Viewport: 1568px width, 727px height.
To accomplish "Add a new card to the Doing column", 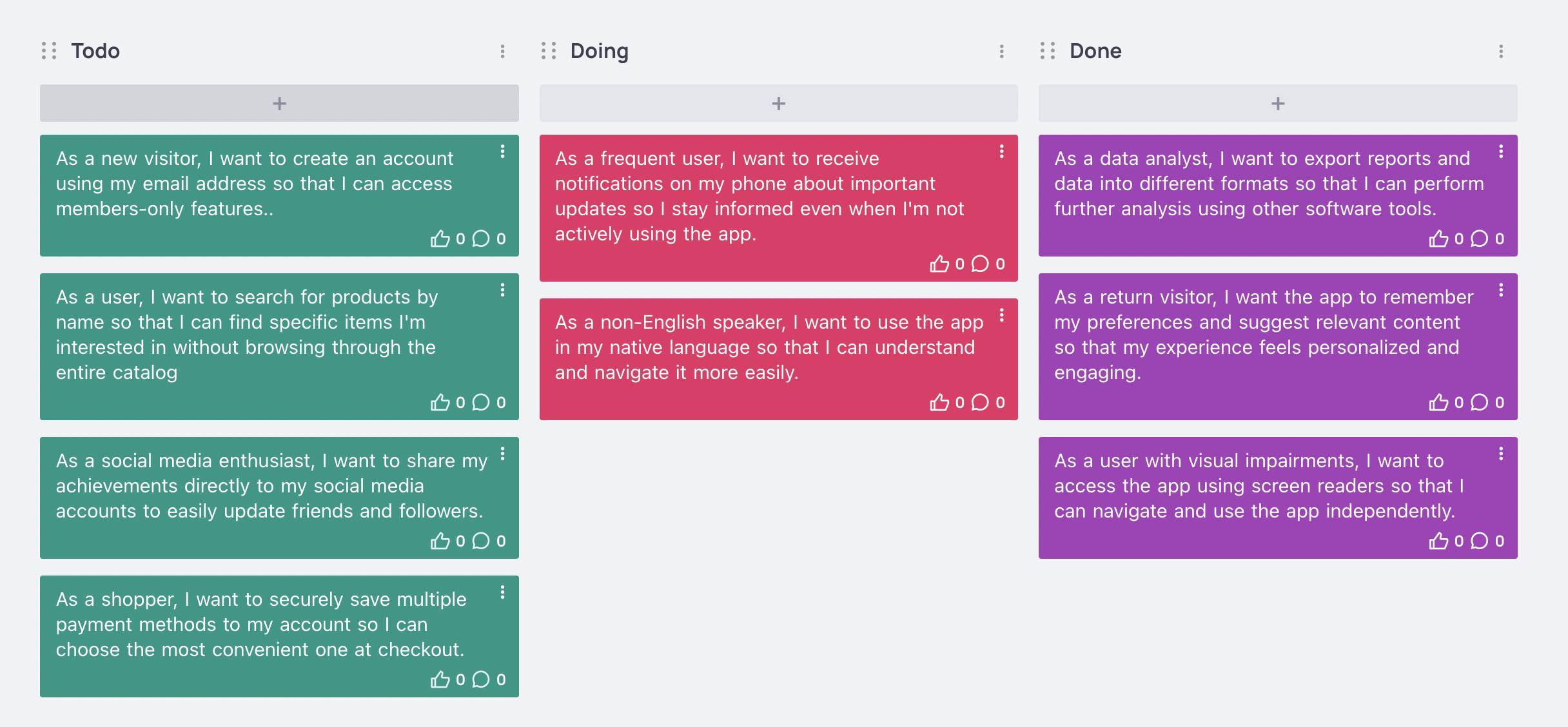I will pos(778,103).
